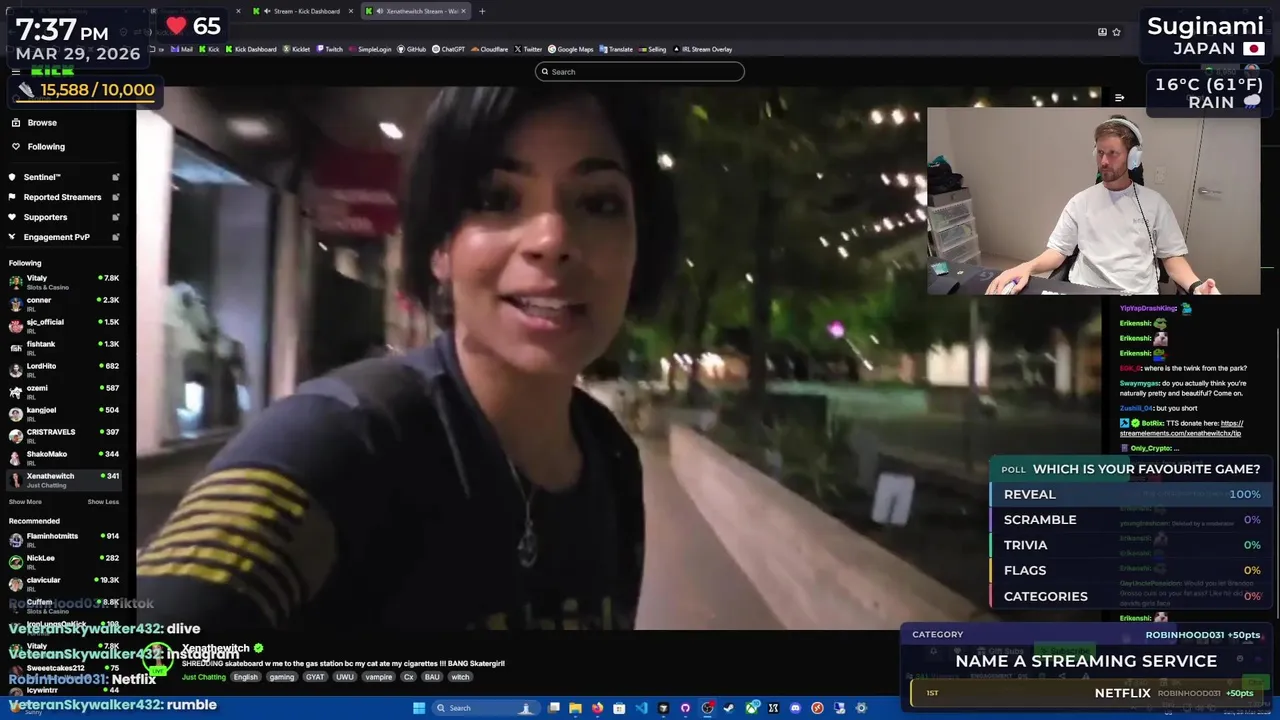This screenshot has width=1280, height=720.
Task: Open the Selling bookmark
Action: [652, 49]
